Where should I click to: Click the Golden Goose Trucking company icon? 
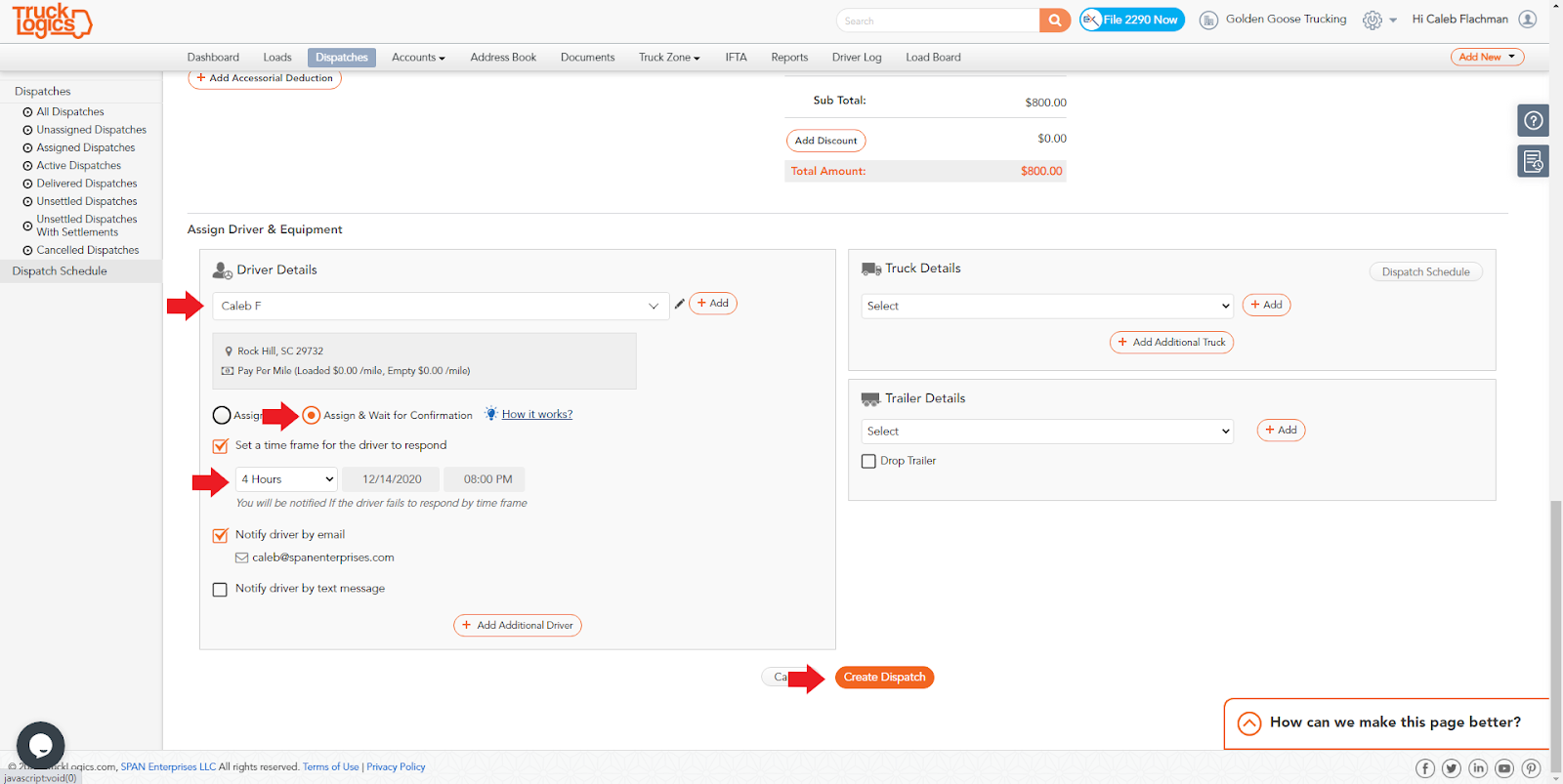1208,21
